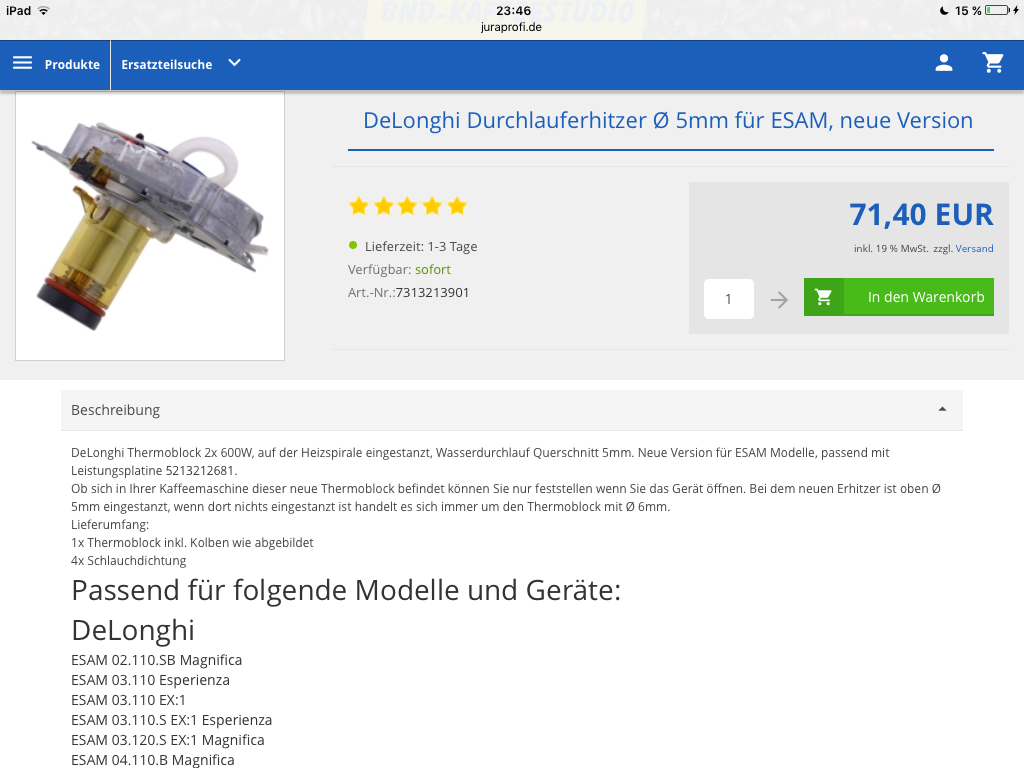Select the Ersatzteilsuche menu item
1024x768 pixels.
(167, 65)
